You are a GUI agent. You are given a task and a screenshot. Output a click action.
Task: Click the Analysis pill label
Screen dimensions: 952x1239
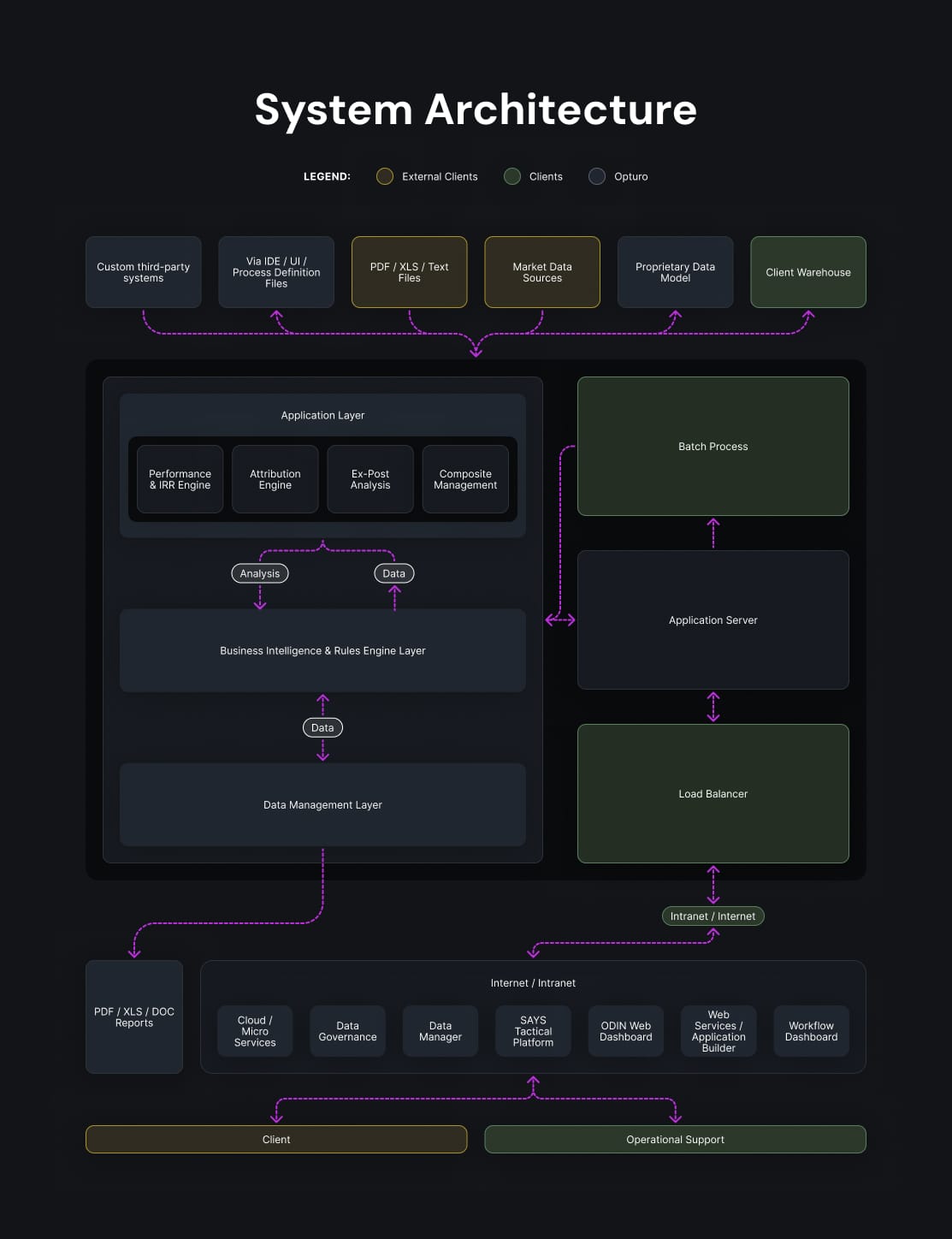(x=260, y=573)
